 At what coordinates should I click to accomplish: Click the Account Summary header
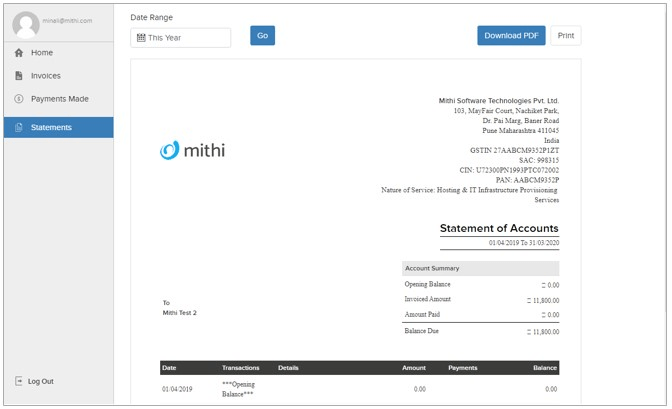point(480,268)
